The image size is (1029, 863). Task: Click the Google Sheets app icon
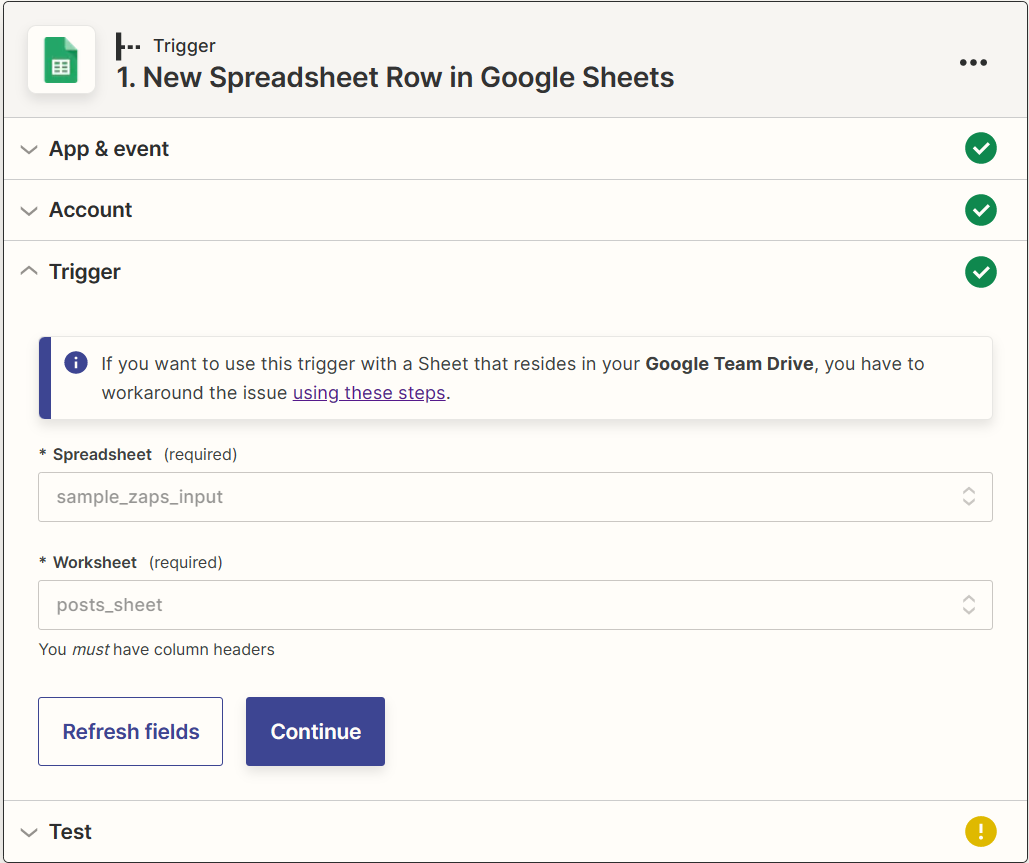click(x=61, y=60)
